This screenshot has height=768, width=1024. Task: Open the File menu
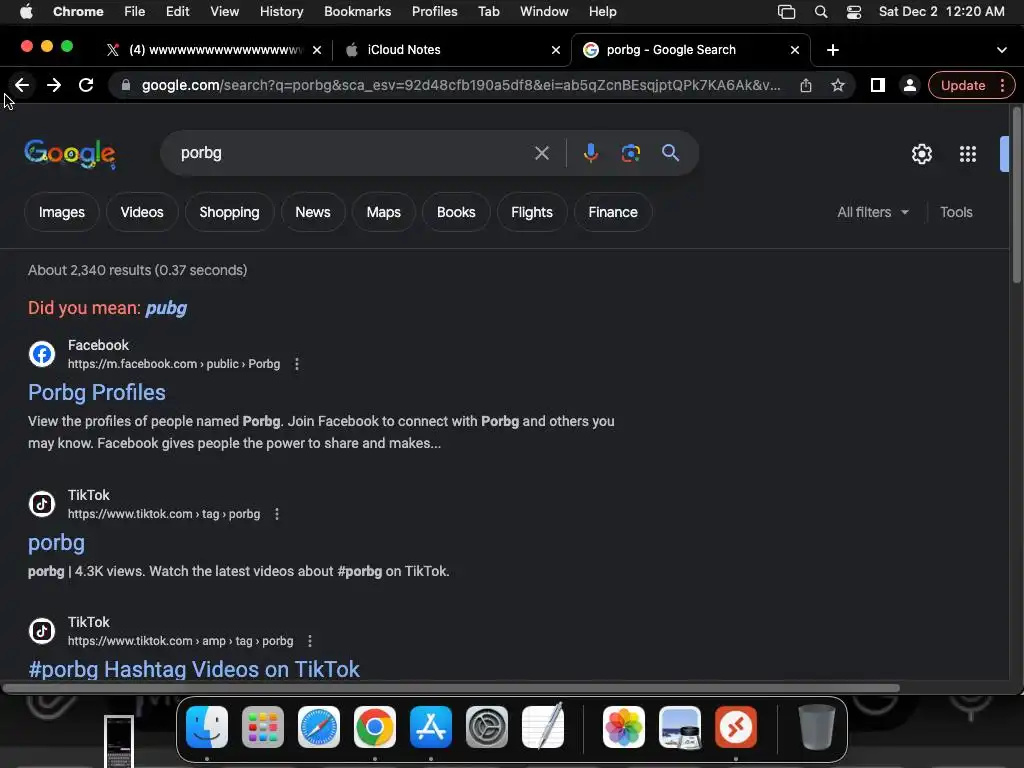135,12
